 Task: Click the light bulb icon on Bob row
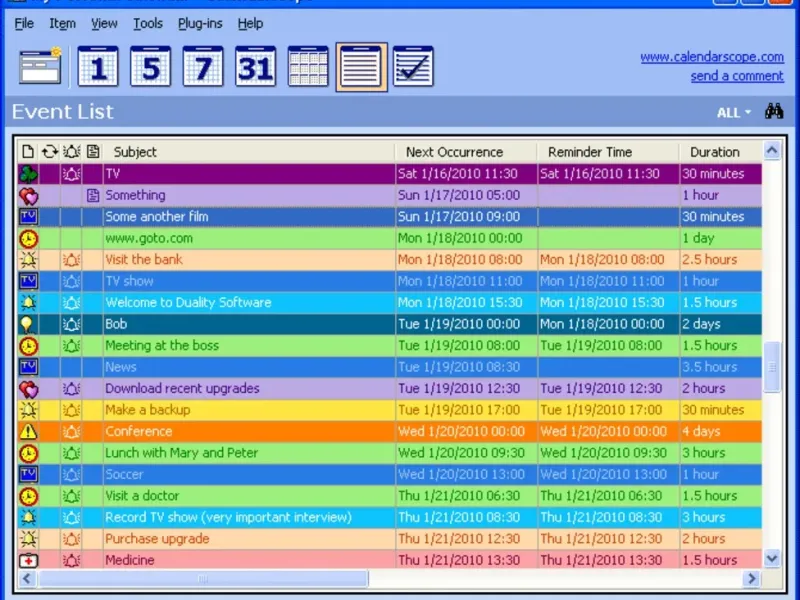coord(29,324)
